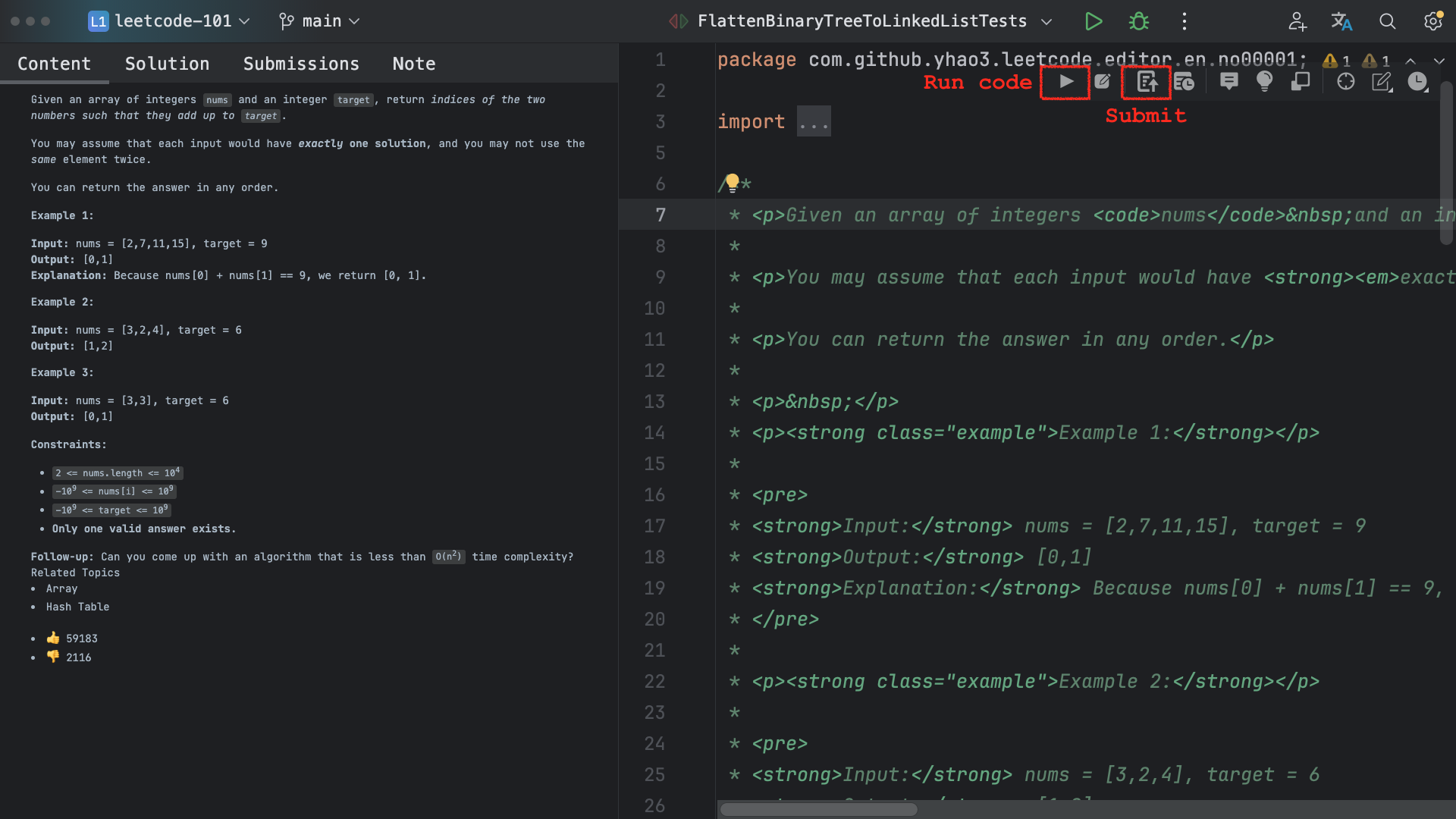Submit the solution with the upload document icon

[1147, 82]
